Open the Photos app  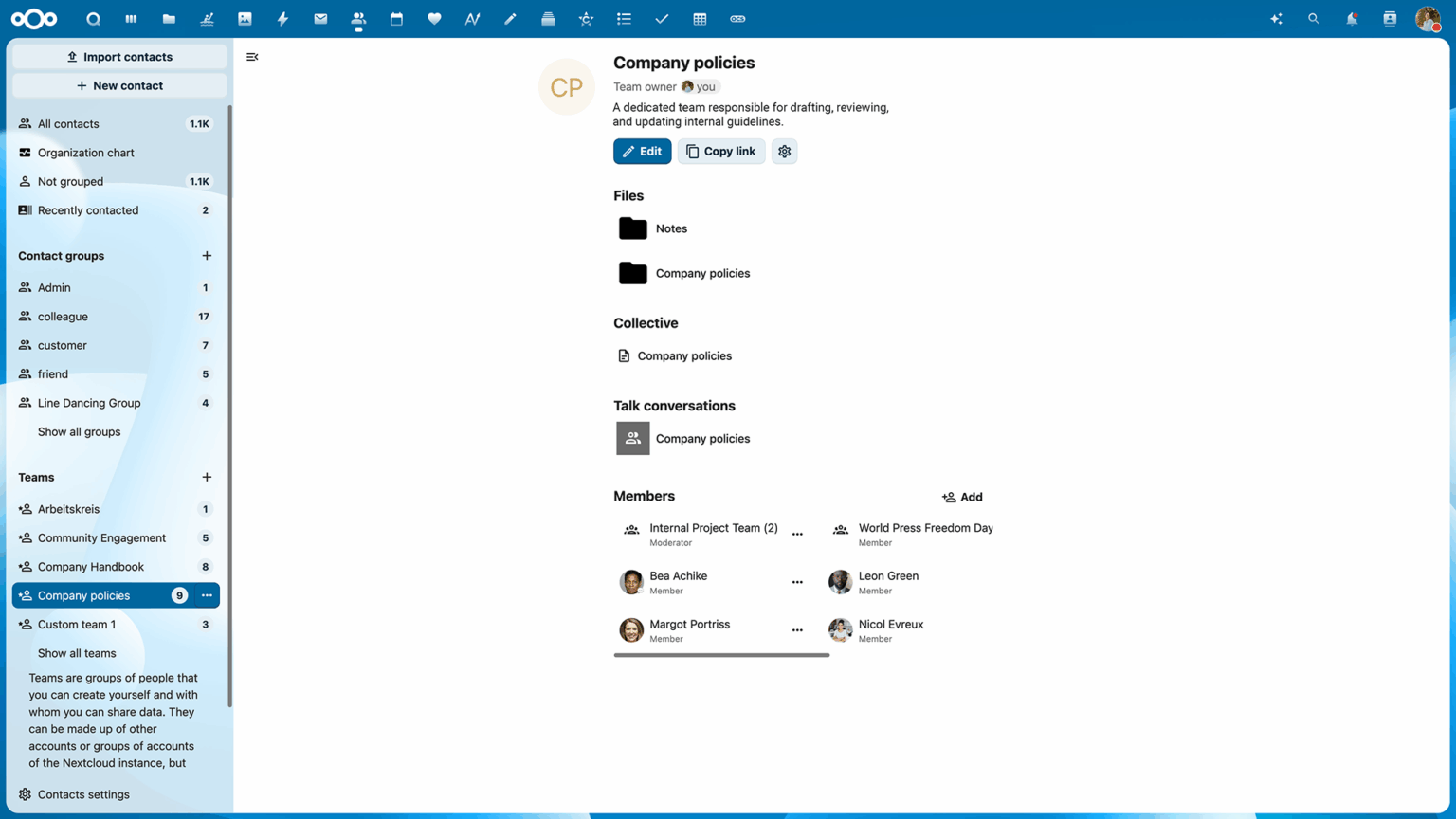click(245, 19)
